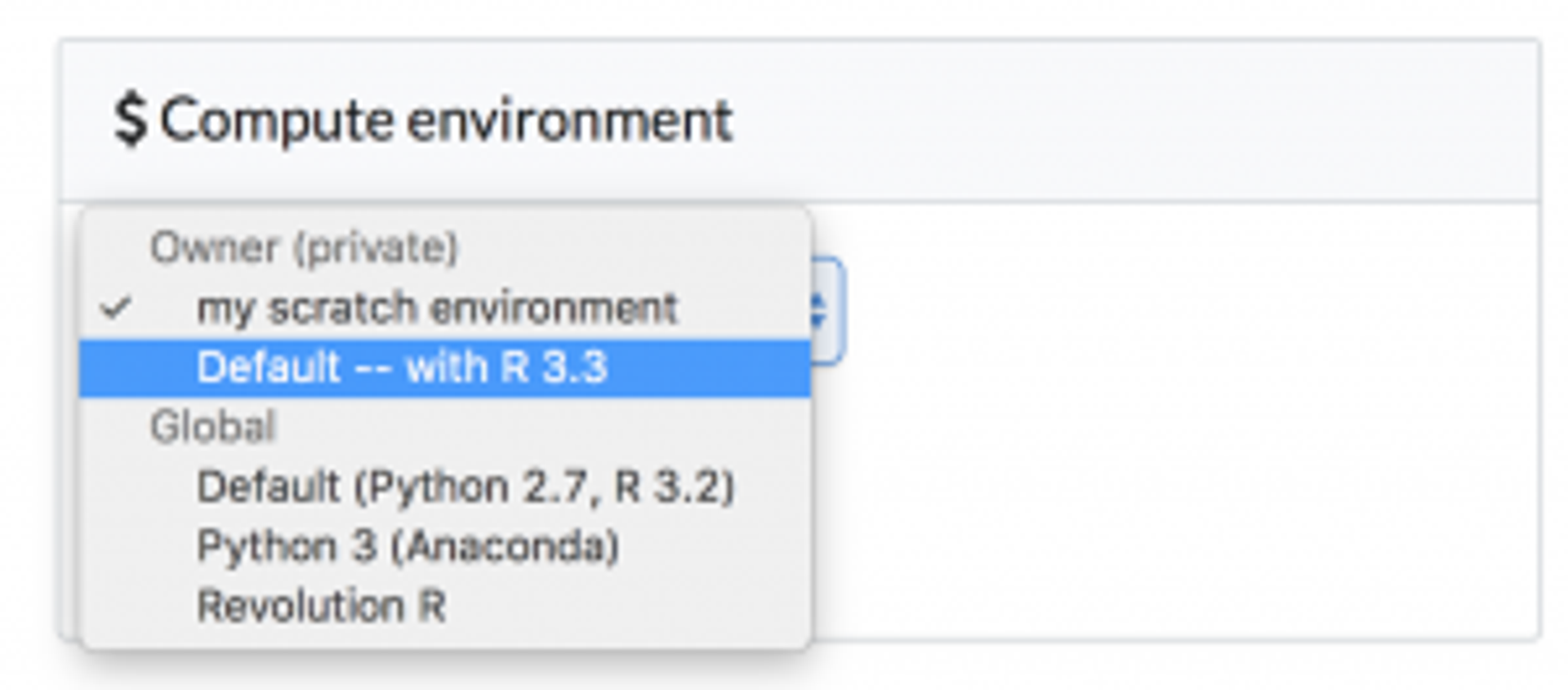Click the Global section heading

coord(216,425)
